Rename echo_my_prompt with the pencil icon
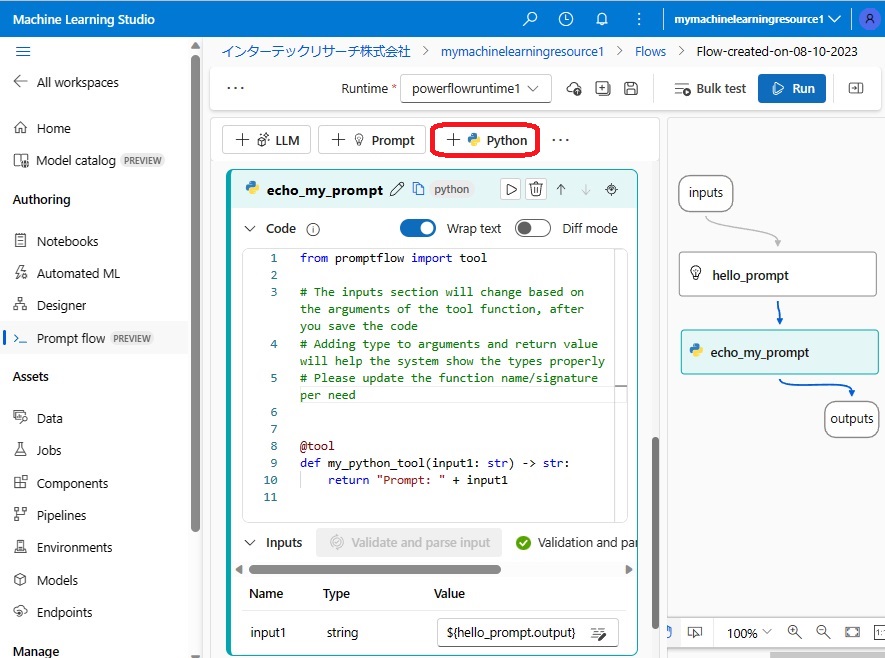 coord(397,189)
